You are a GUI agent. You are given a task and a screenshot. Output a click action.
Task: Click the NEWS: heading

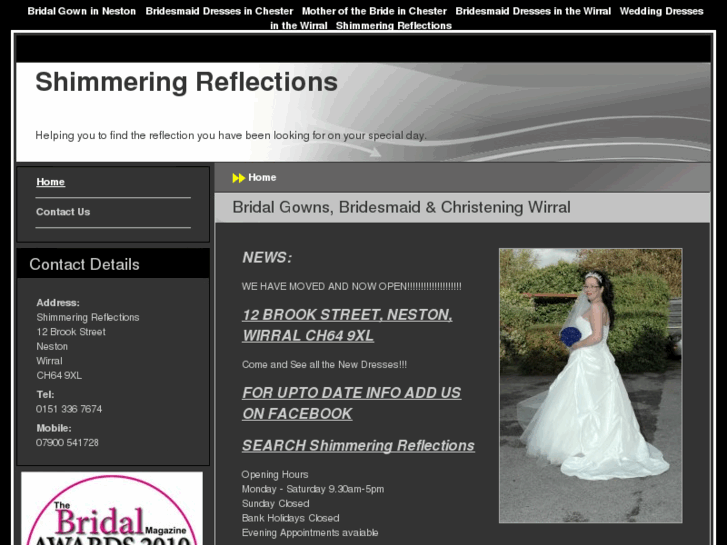tap(267, 257)
